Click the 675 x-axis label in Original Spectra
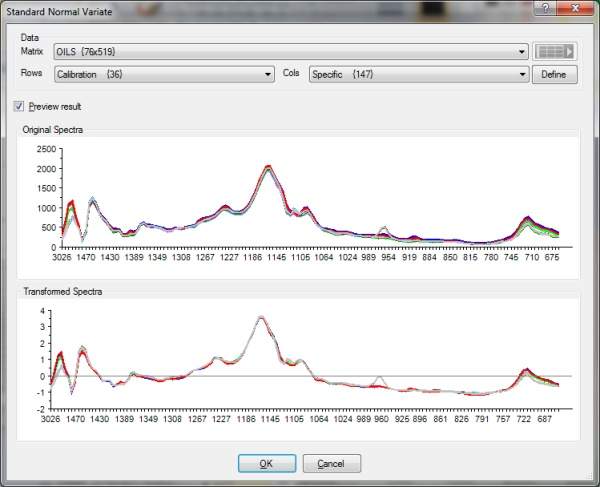Screen dimensions: 600x487 pyautogui.click(x=550, y=257)
